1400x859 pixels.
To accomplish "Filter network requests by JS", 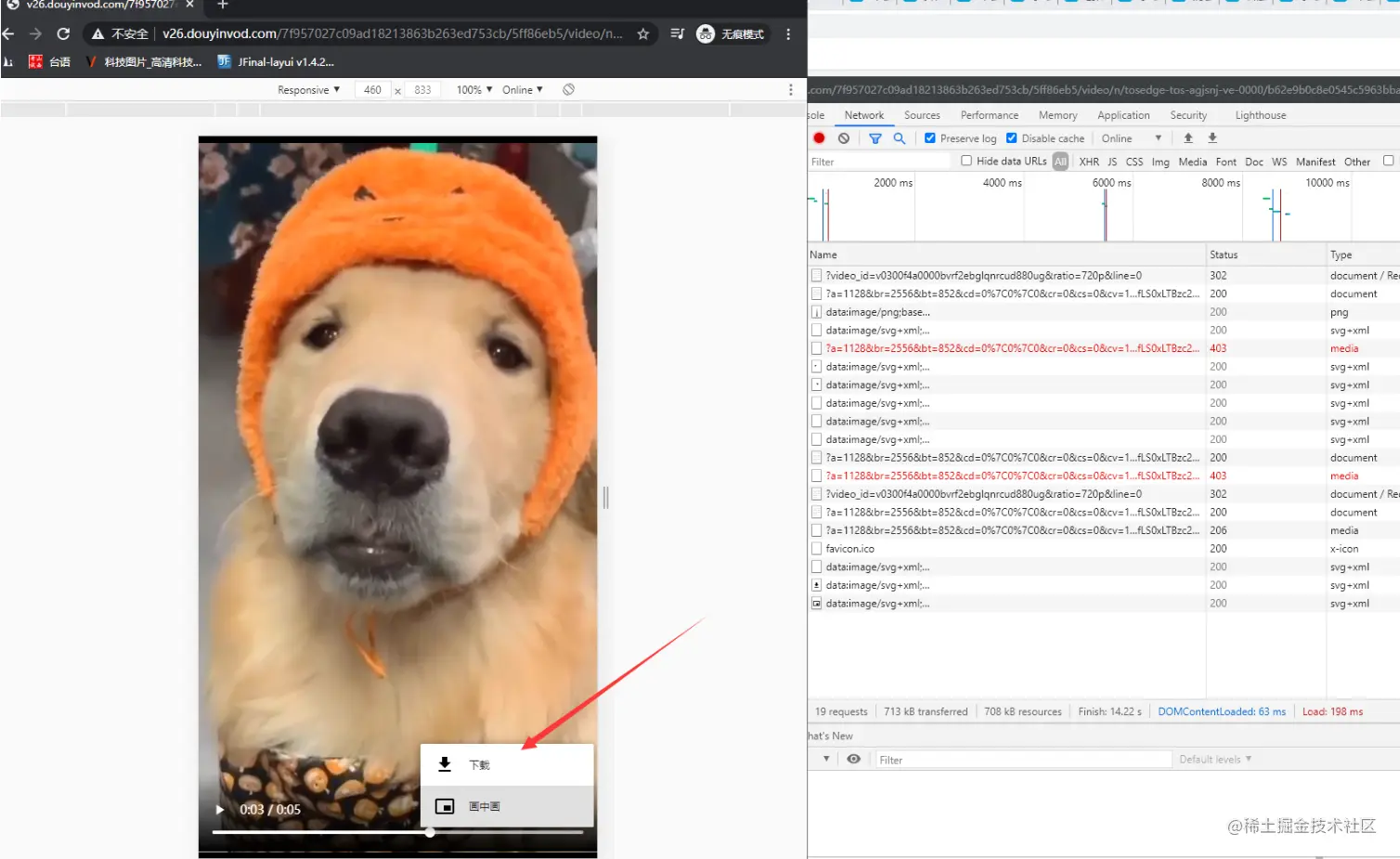I will pos(1112,162).
